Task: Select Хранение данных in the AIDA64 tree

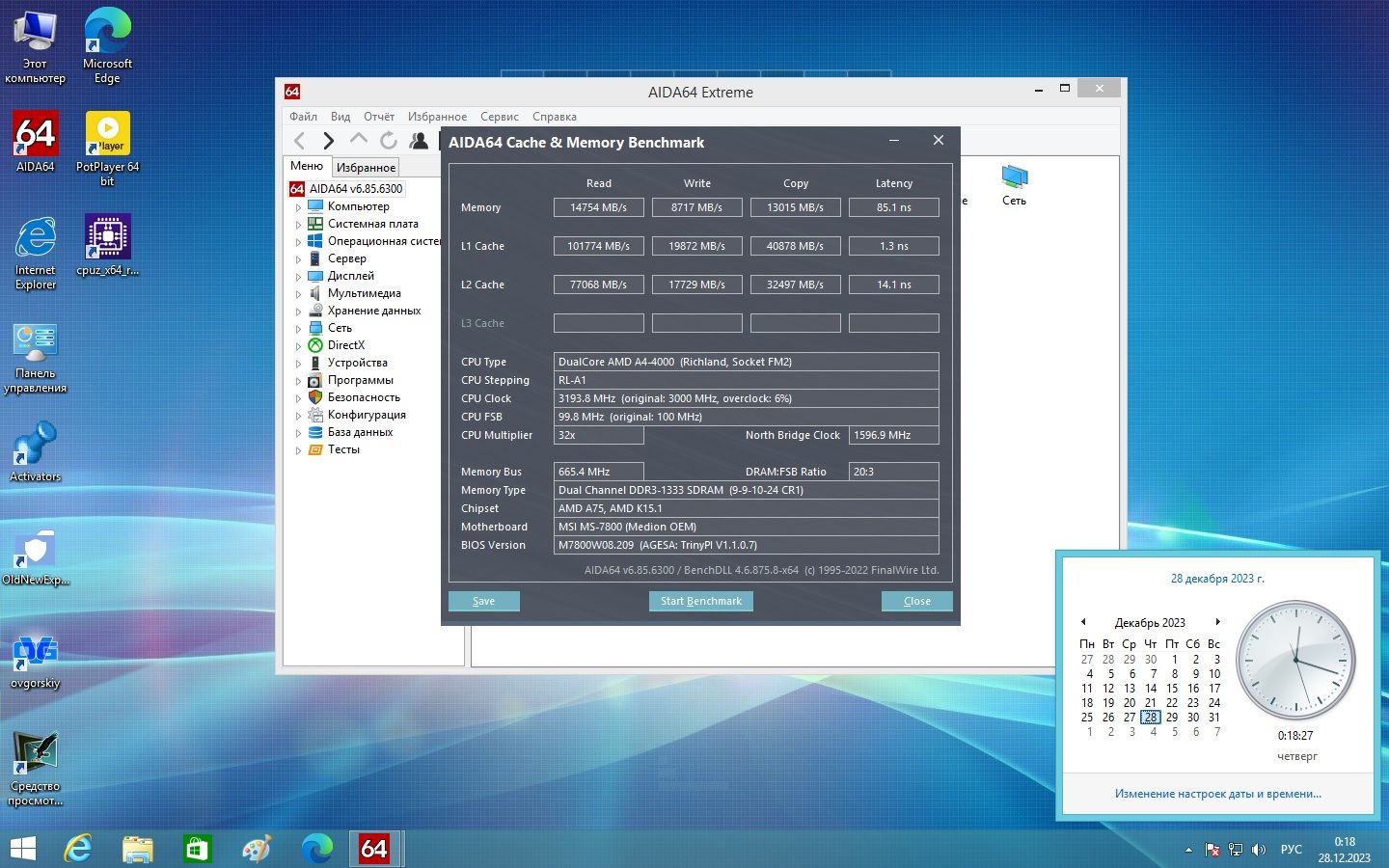Action: [374, 311]
